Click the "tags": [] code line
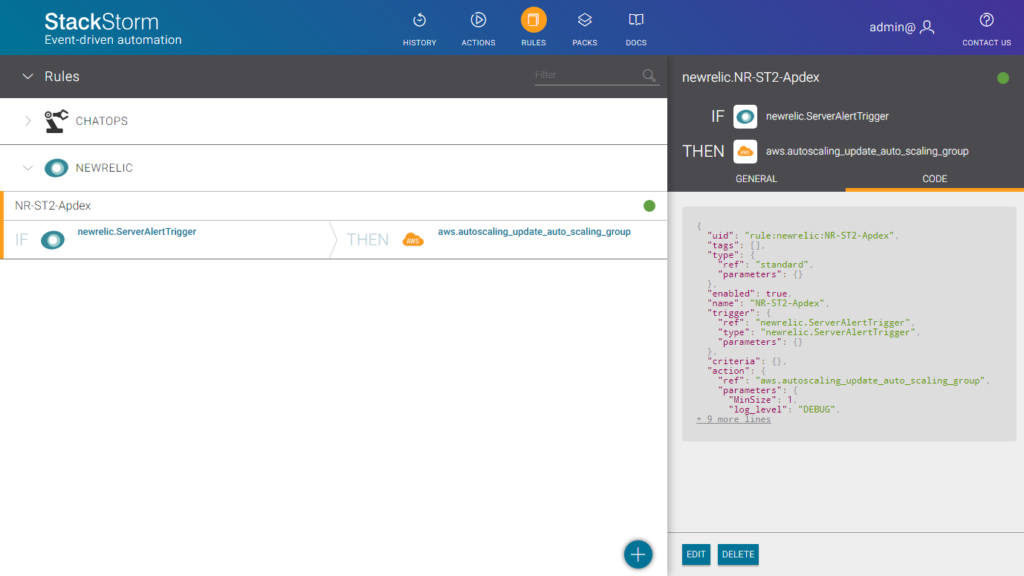This screenshot has width=1024, height=576. [735, 246]
